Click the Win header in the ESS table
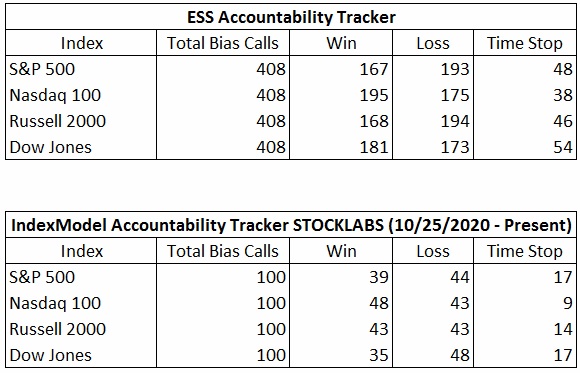This screenshot has width=580, height=373. pos(341,43)
